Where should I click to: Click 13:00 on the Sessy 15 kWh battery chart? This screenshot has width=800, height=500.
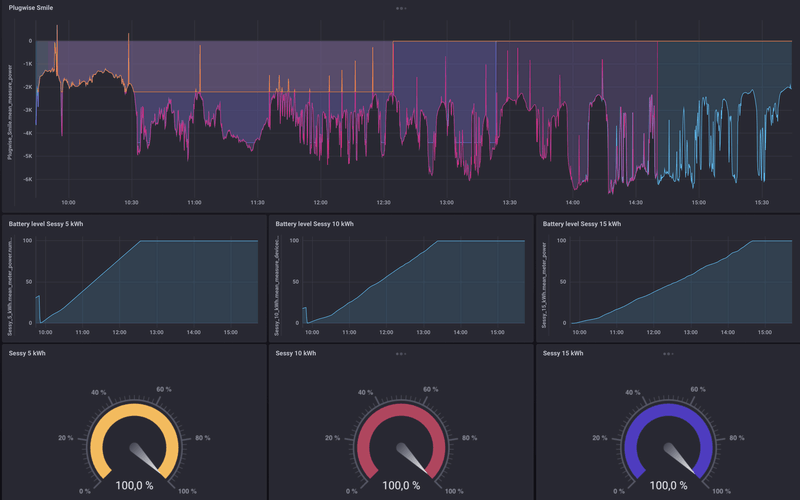pyautogui.click(x=690, y=332)
